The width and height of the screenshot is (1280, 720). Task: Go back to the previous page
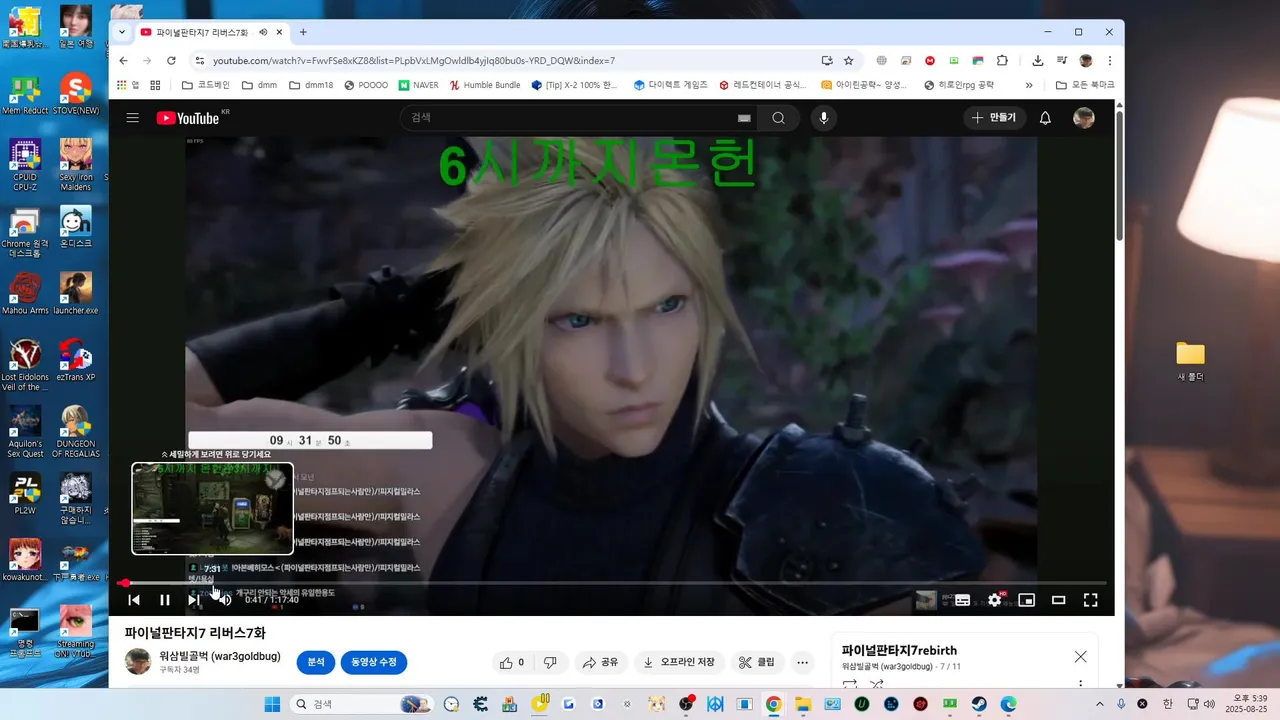tap(123, 60)
